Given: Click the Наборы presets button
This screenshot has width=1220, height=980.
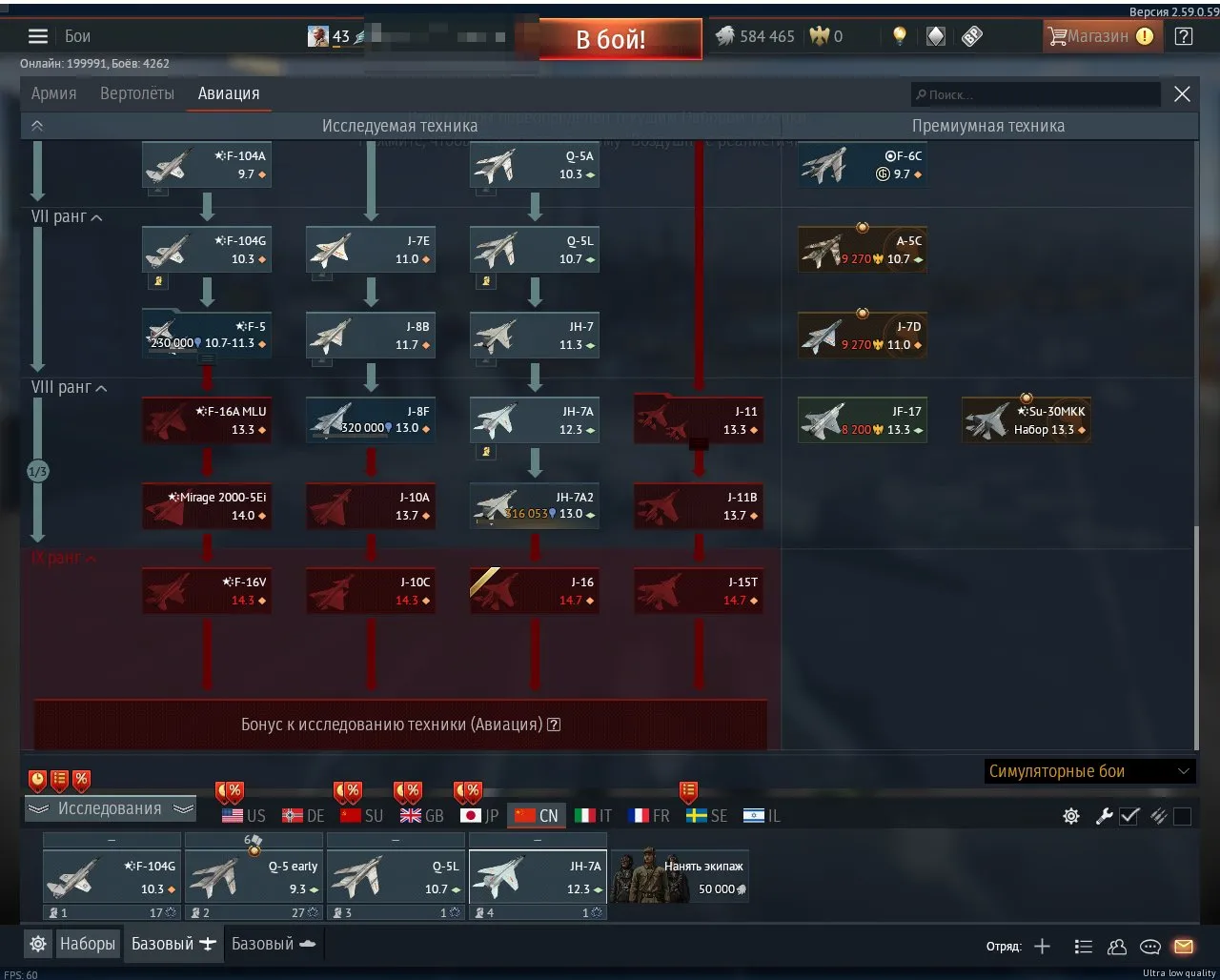Looking at the screenshot, I should 88,944.
